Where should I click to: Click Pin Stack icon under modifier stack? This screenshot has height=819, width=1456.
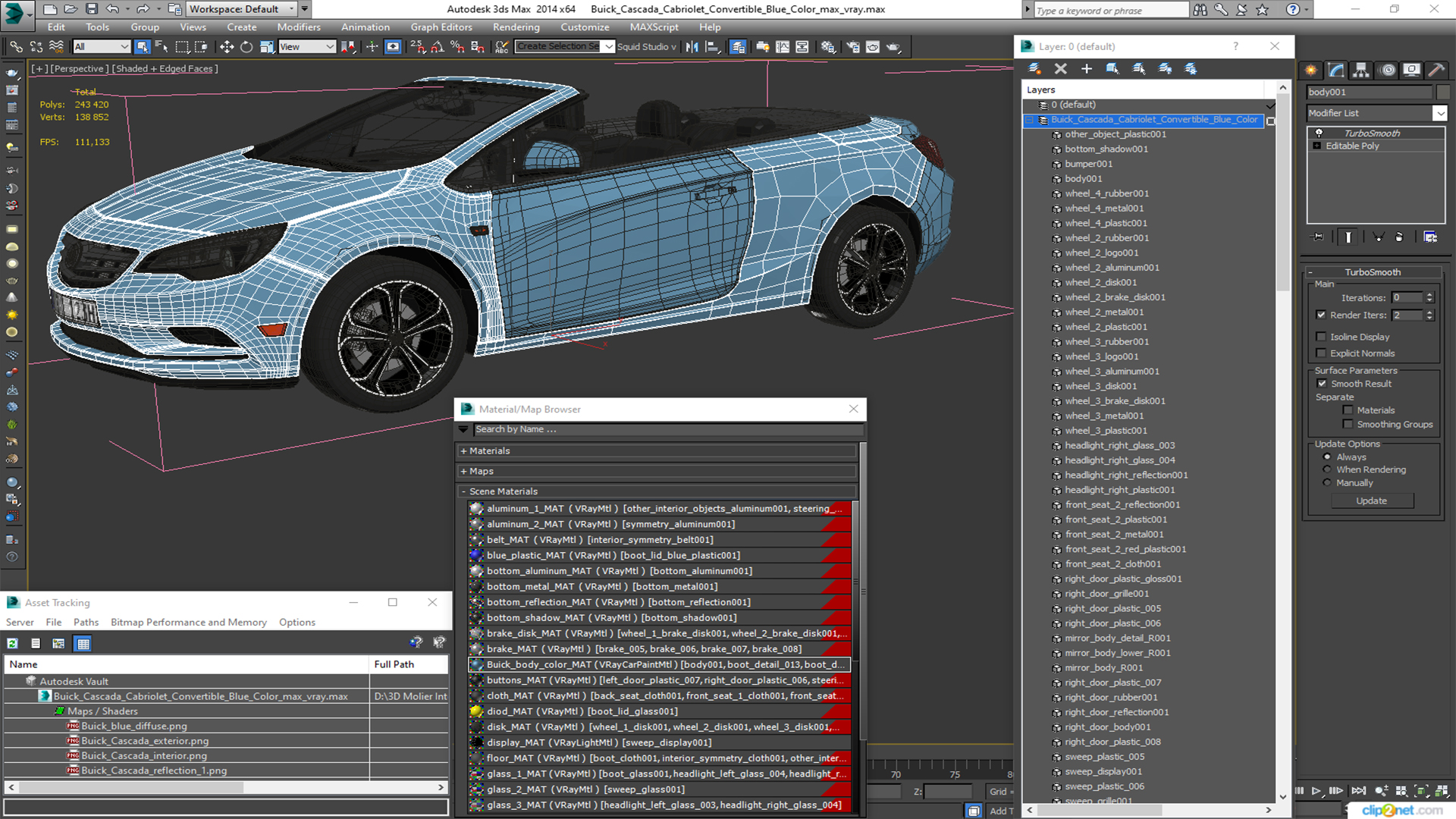click(1318, 237)
